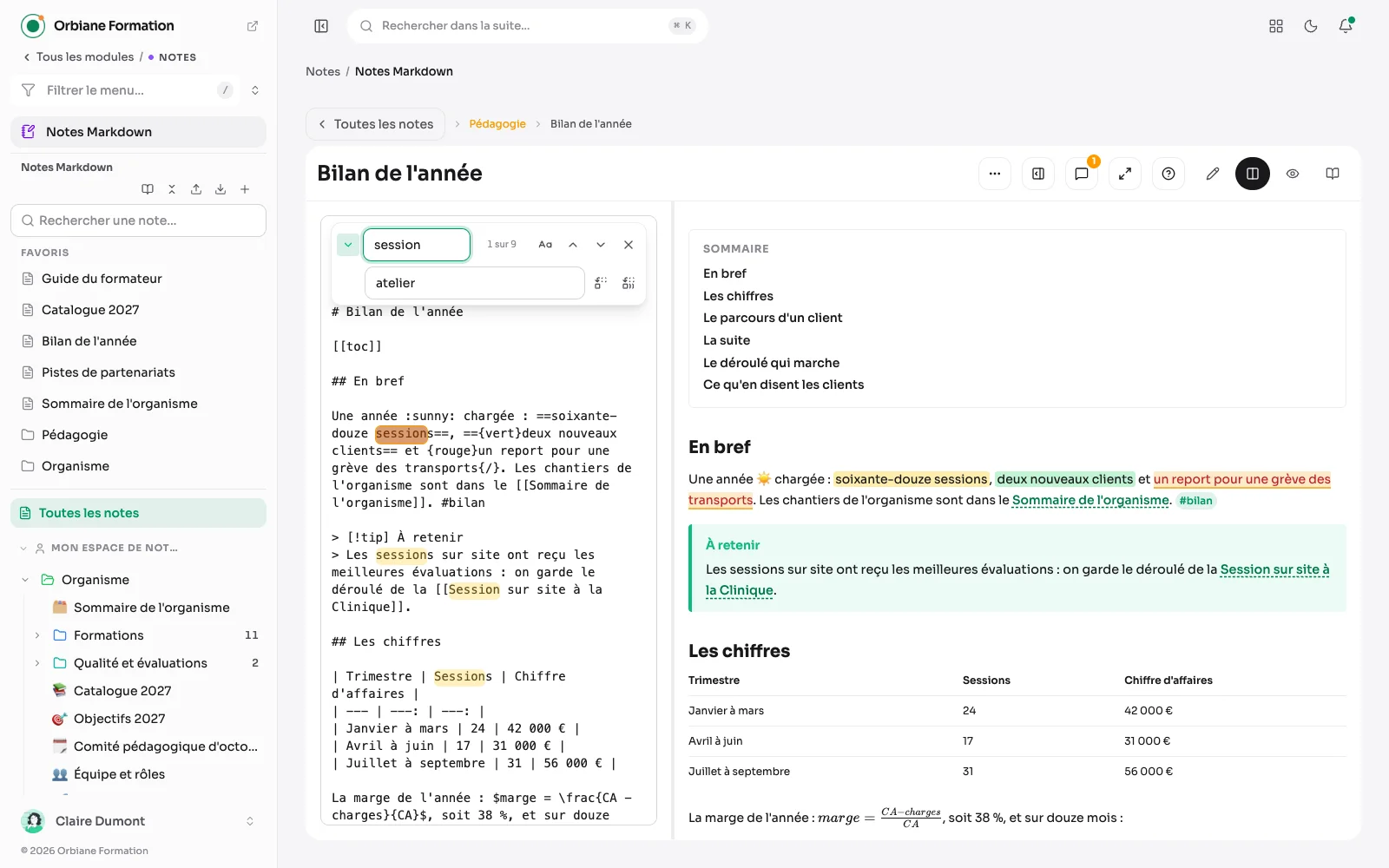This screenshot has width=1389, height=868.
Task: Open comments with one notification badge
Action: [x=1082, y=174]
